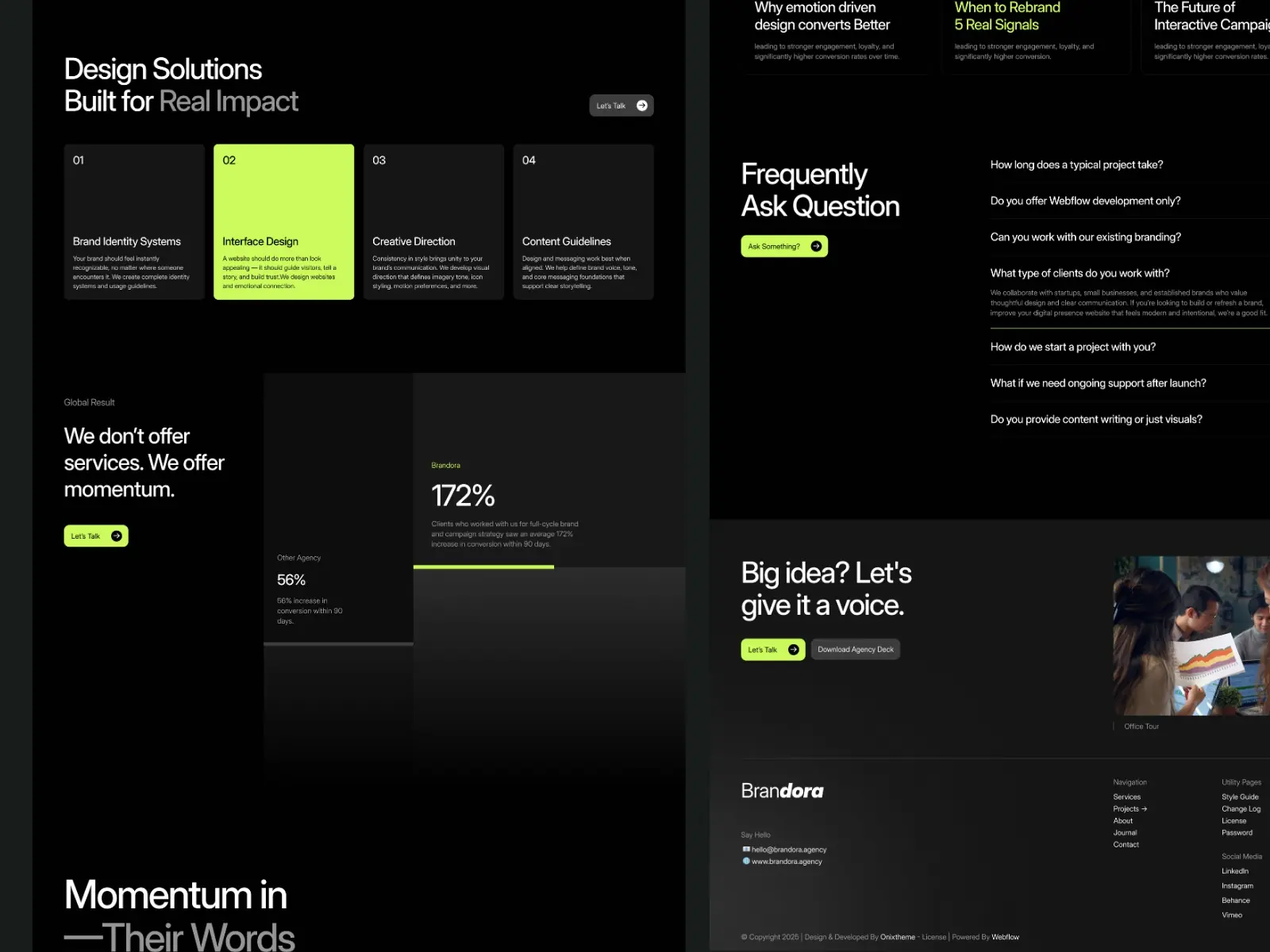The height and width of the screenshot is (952, 1270).
Task: Click the 'Frequently Ask Question' heading
Action: (820, 190)
